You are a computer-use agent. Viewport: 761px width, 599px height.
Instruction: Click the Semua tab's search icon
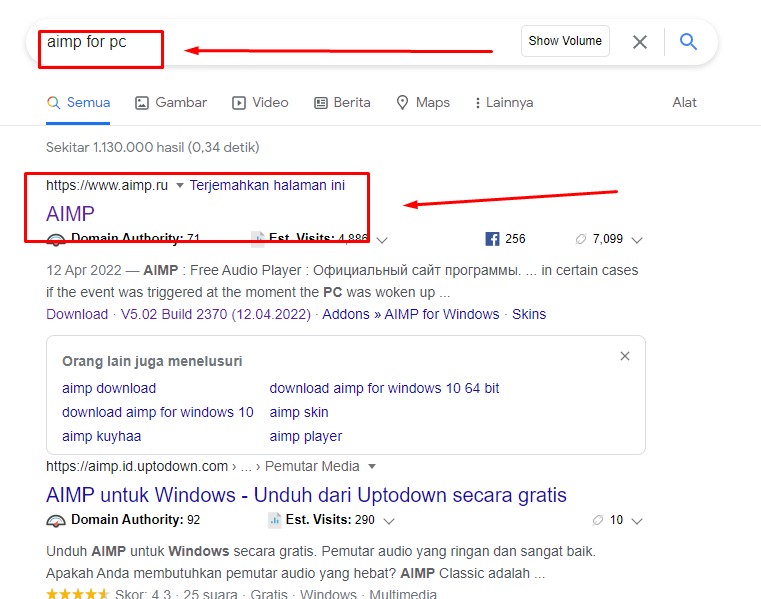tap(53, 102)
